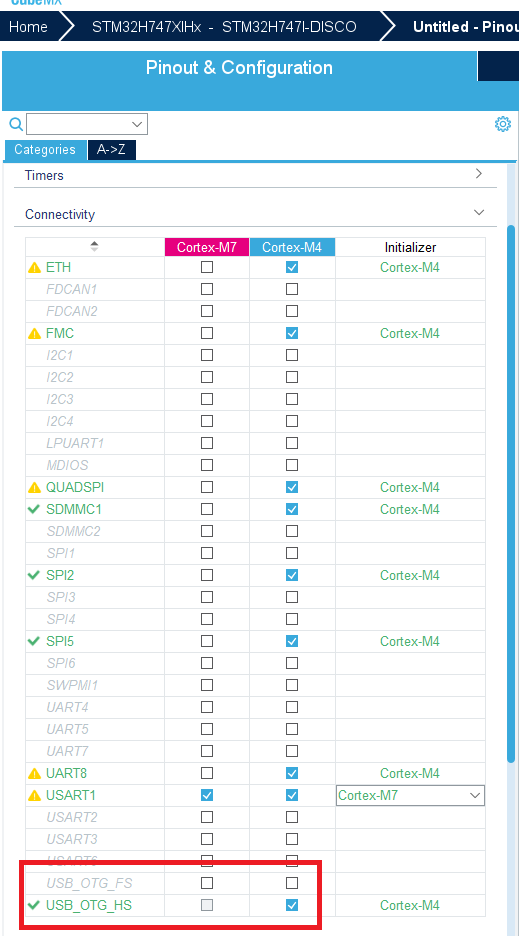The height and width of the screenshot is (936, 519).
Task: Click the SDMMC1 green checkmark icon
Action: (34, 510)
